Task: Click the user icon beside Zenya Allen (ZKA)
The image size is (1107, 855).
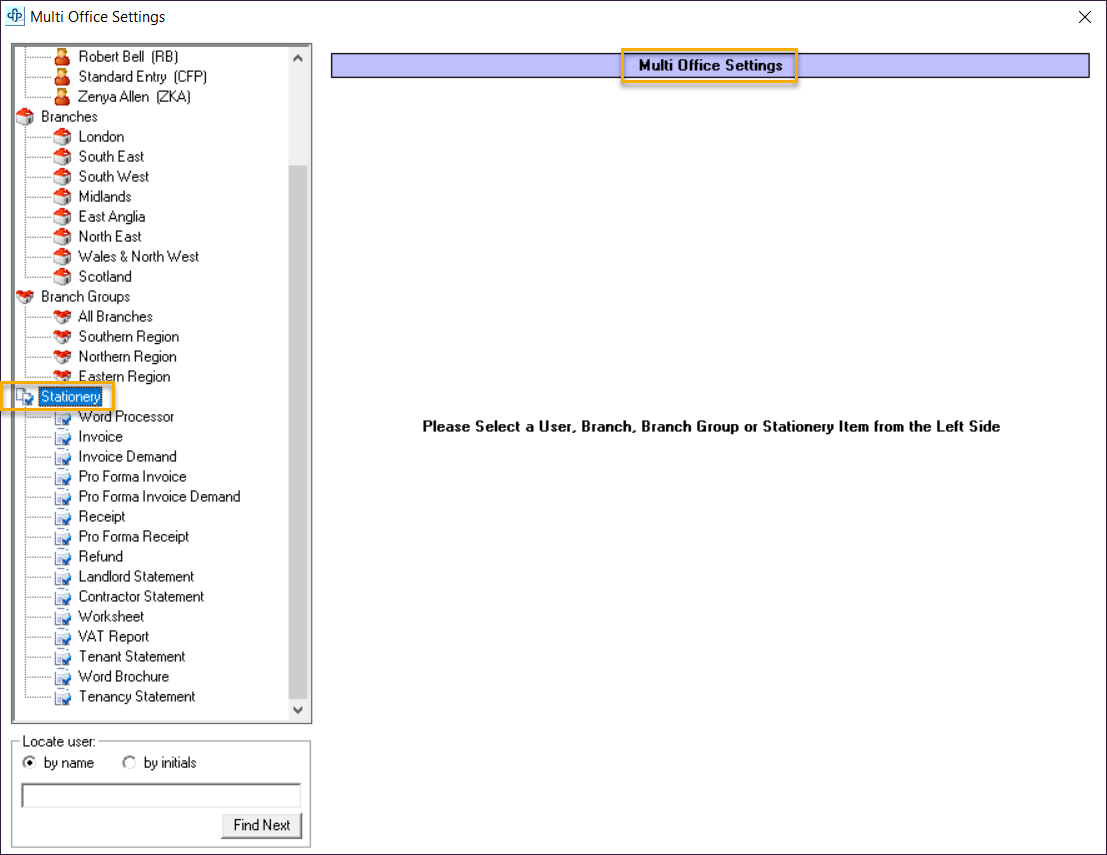Action: (x=62, y=96)
